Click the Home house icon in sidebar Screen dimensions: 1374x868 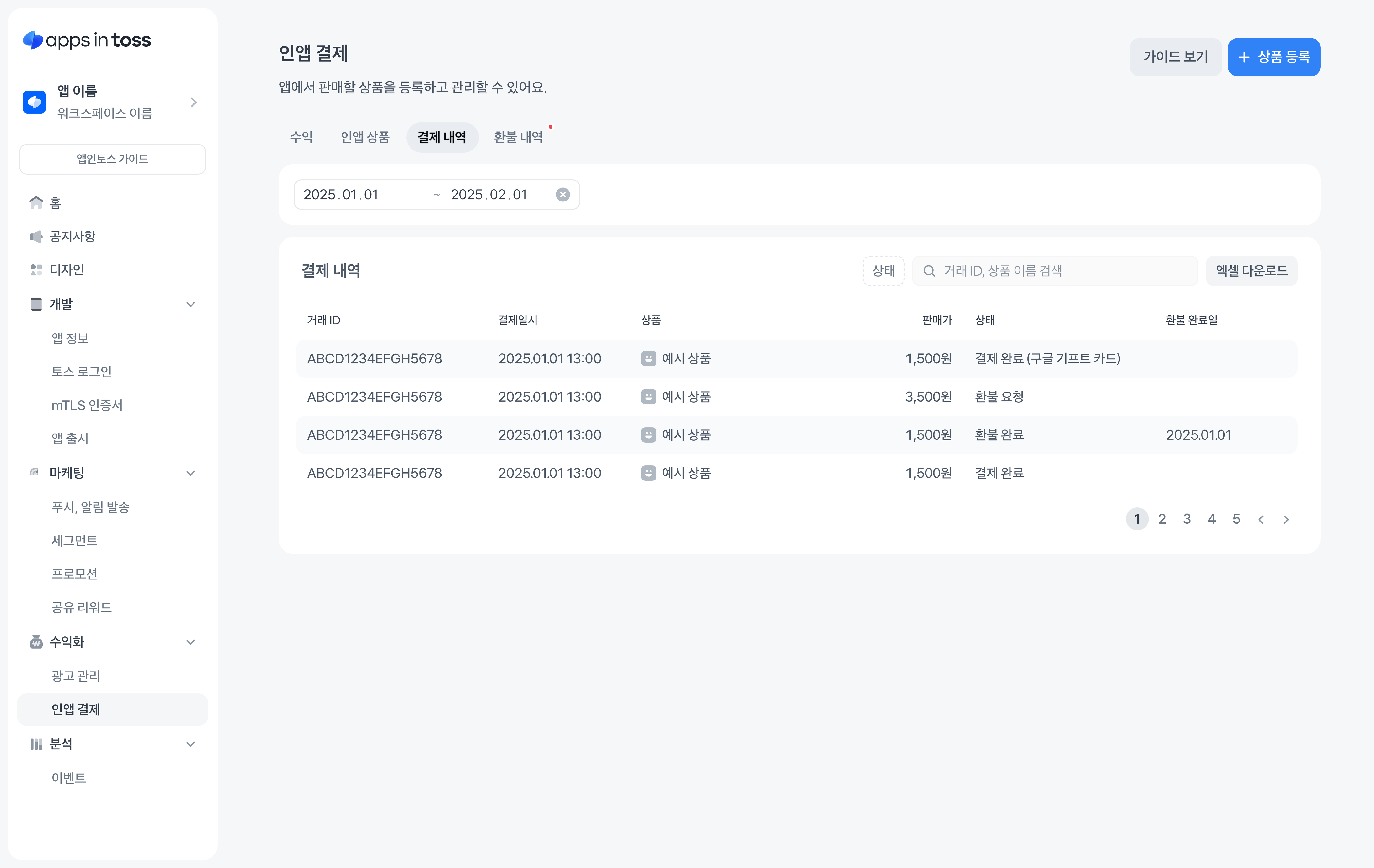coord(36,202)
